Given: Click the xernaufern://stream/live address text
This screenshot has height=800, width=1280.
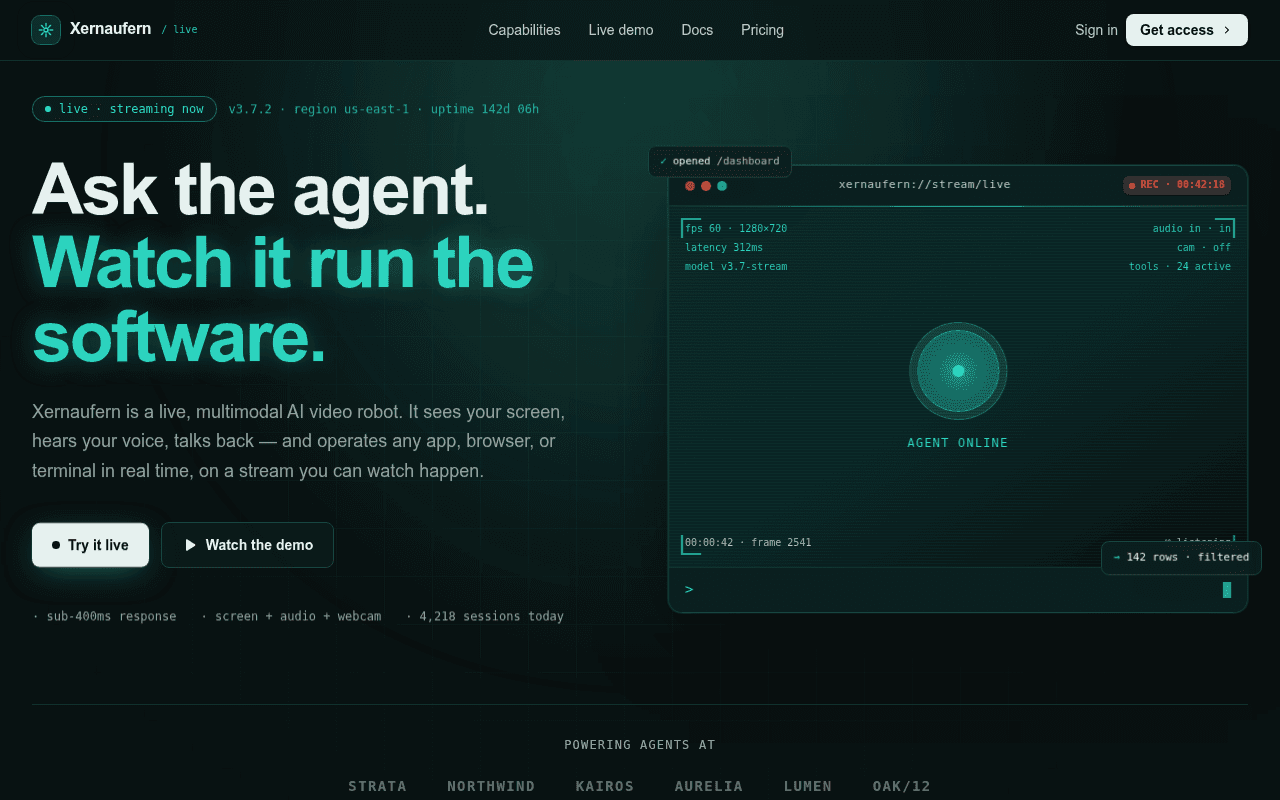Looking at the screenshot, I should tap(924, 184).
